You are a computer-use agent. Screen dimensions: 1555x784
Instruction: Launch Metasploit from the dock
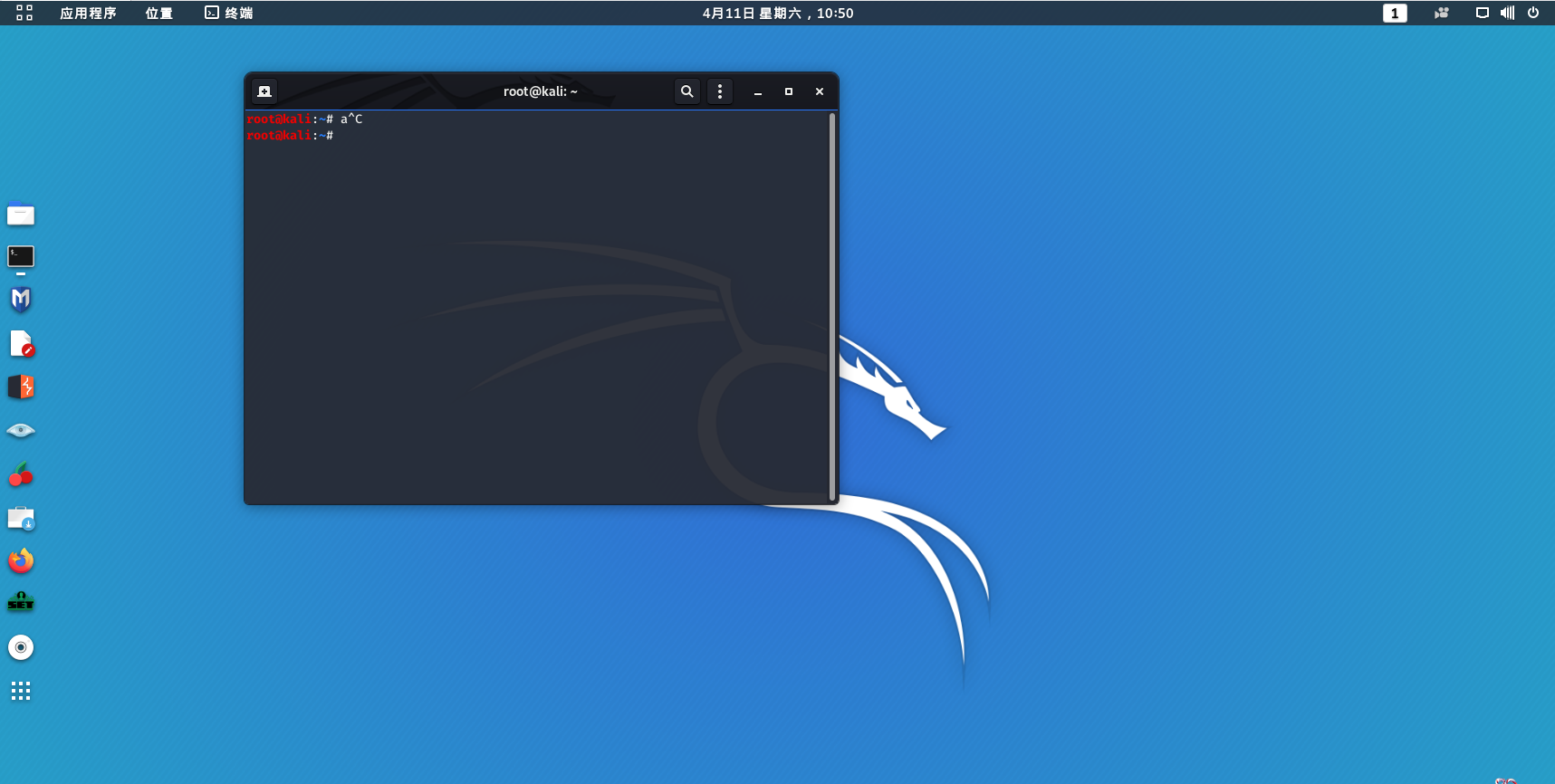[21, 300]
